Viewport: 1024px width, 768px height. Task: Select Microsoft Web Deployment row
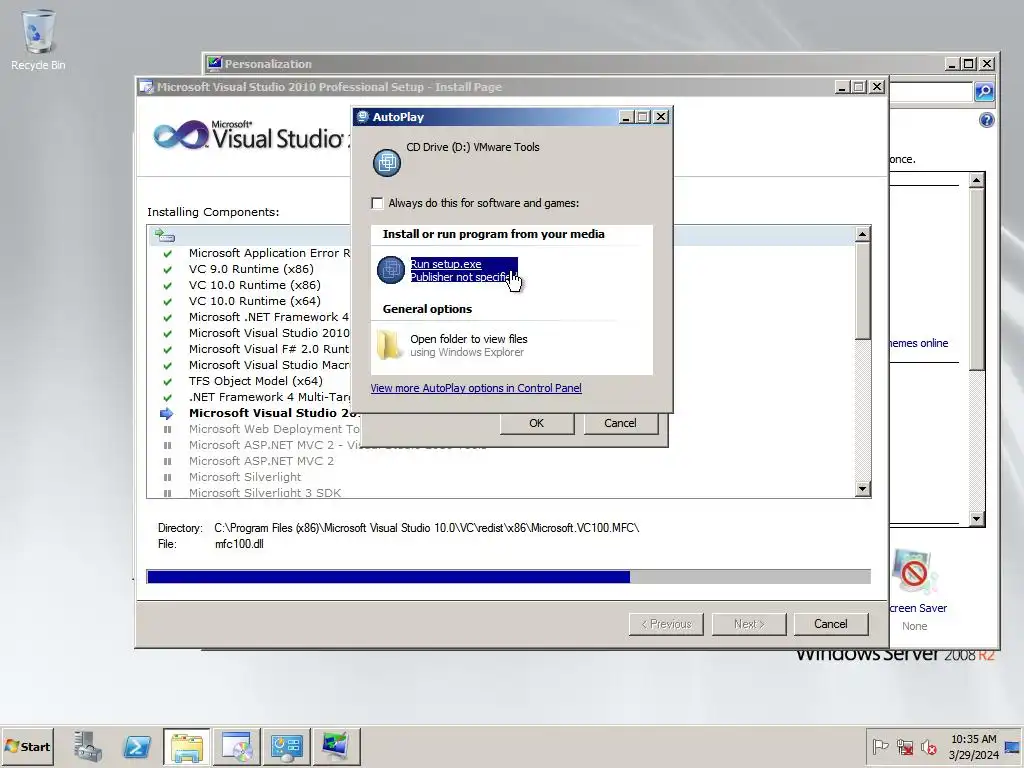274,429
